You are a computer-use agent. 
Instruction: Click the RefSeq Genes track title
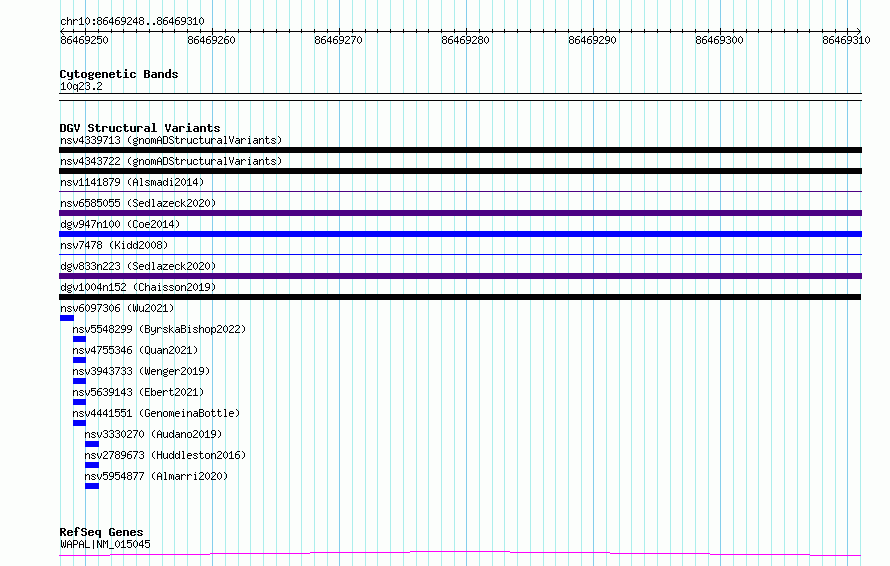(x=101, y=533)
